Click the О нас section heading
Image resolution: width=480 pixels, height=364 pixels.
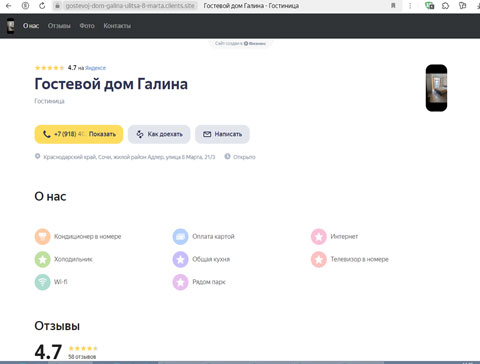click(x=50, y=196)
